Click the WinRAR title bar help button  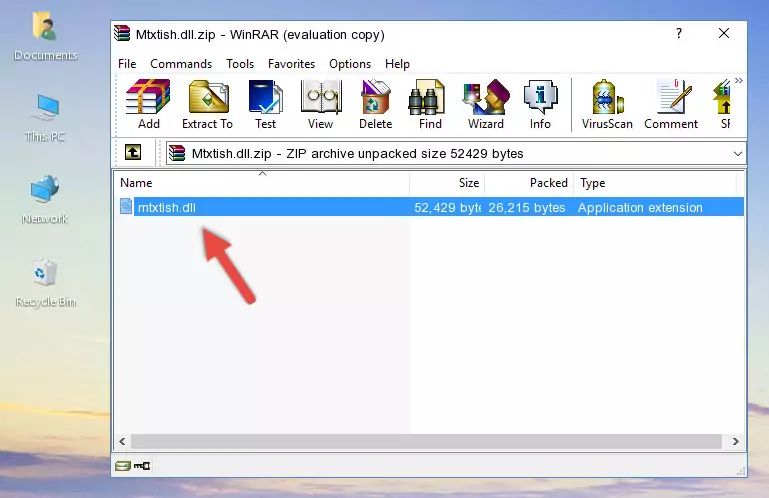(x=679, y=33)
